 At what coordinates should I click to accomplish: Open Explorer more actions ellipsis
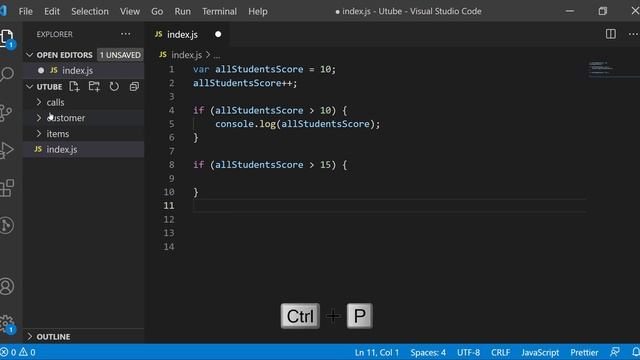point(126,34)
